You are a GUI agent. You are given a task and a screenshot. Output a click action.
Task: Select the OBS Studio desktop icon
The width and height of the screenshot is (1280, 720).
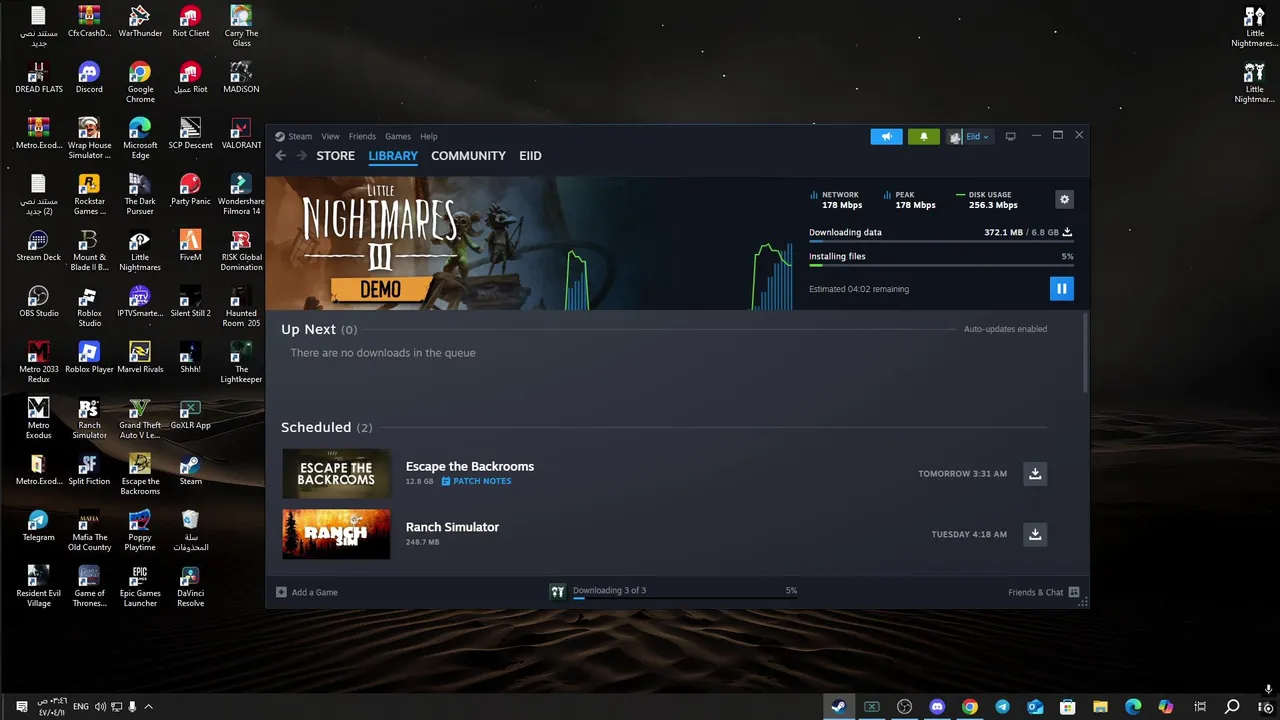point(38,301)
